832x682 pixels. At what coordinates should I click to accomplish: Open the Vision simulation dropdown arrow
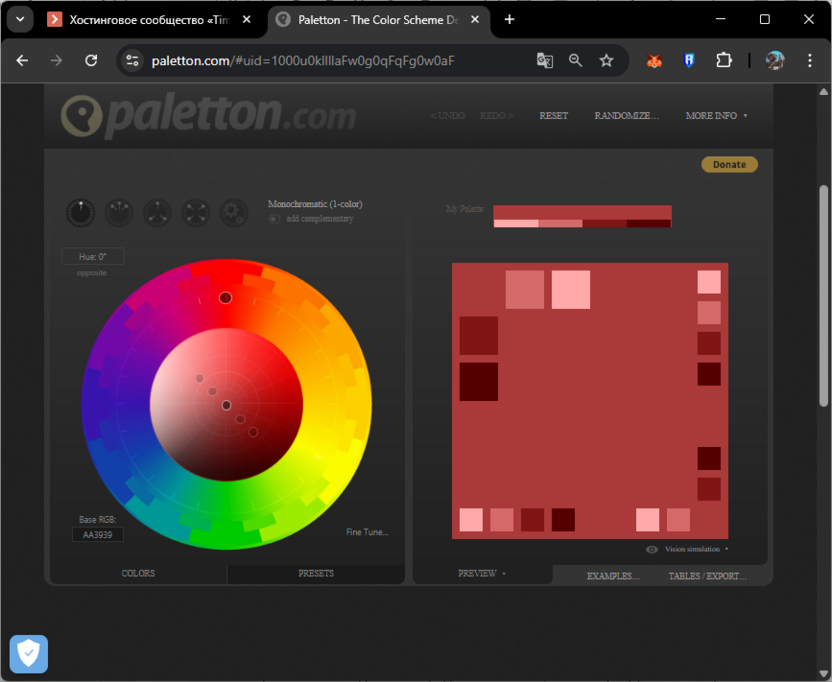point(728,549)
